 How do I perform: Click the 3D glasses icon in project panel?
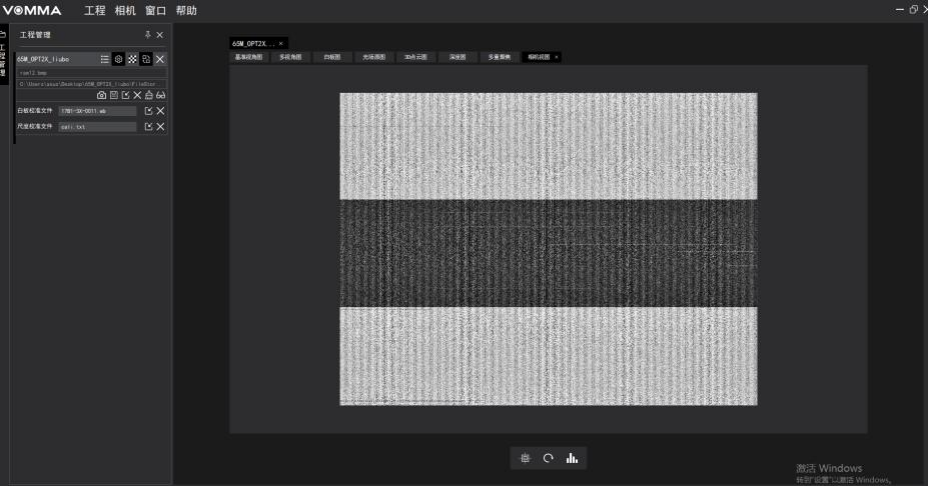coord(160,95)
